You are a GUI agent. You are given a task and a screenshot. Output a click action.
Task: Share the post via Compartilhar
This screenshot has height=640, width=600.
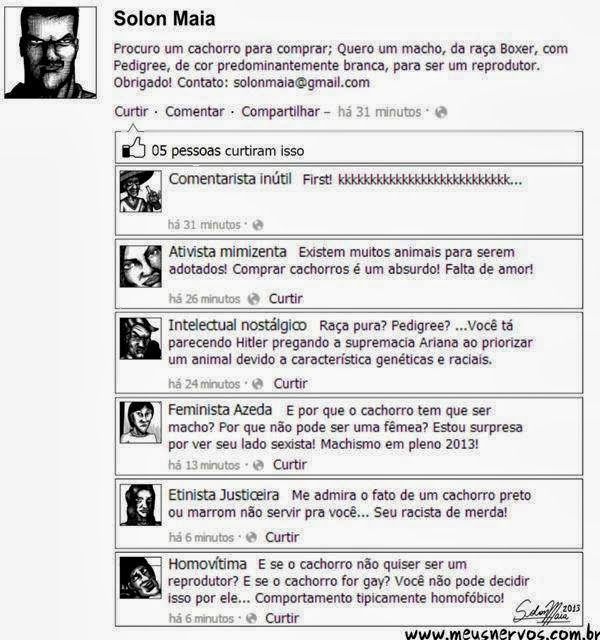280,111
